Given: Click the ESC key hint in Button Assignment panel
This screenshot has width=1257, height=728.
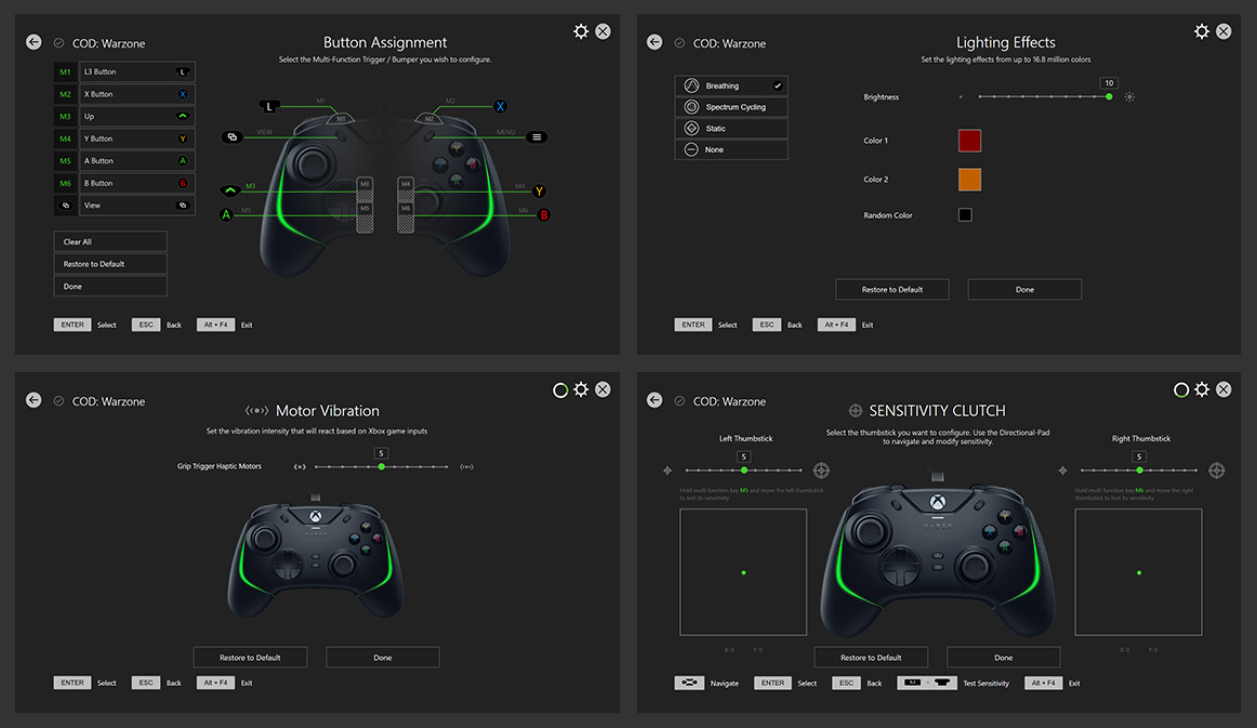Looking at the screenshot, I should (146, 325).
